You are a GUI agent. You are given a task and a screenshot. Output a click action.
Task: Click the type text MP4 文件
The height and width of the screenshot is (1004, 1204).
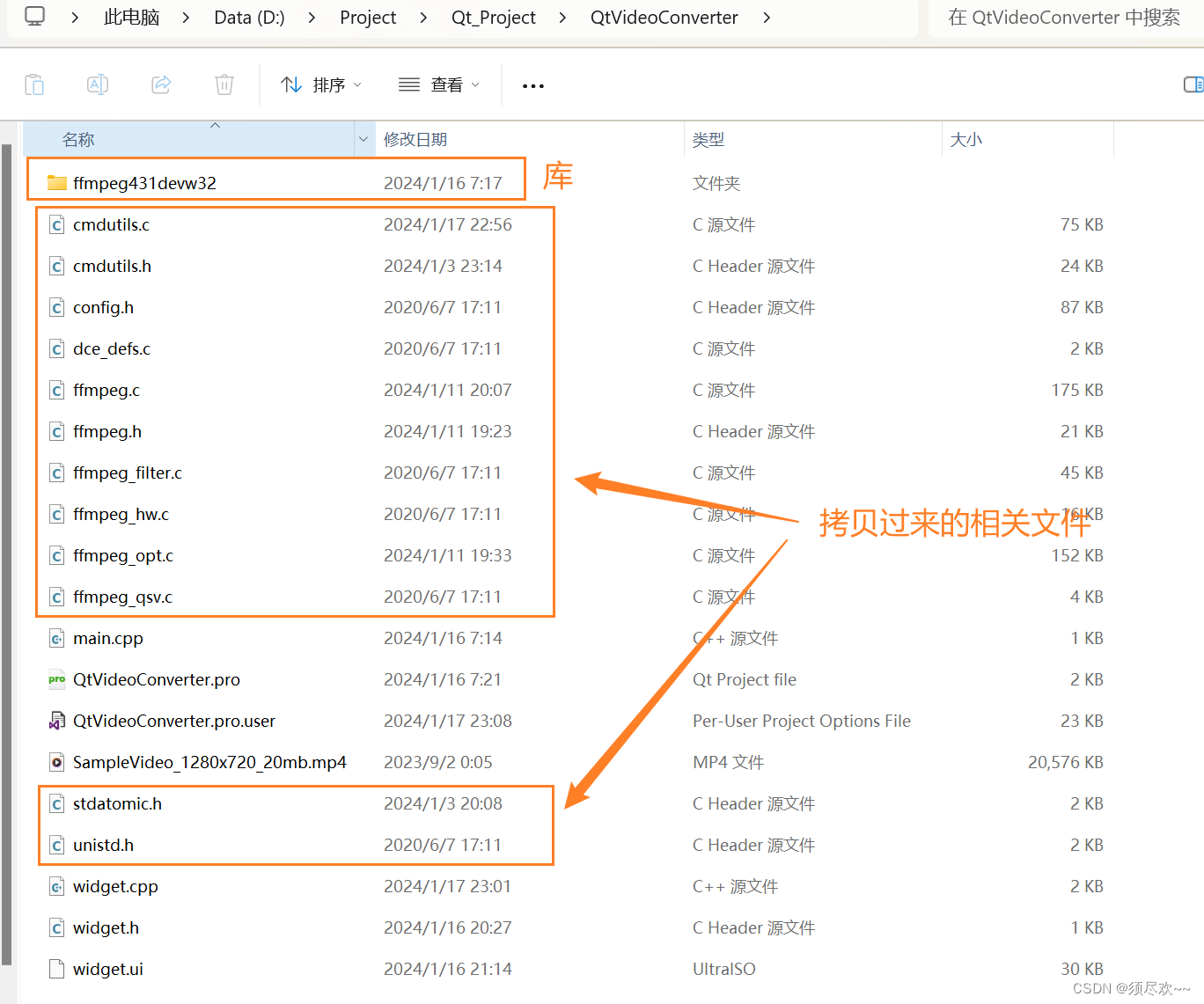pos(729,762)
